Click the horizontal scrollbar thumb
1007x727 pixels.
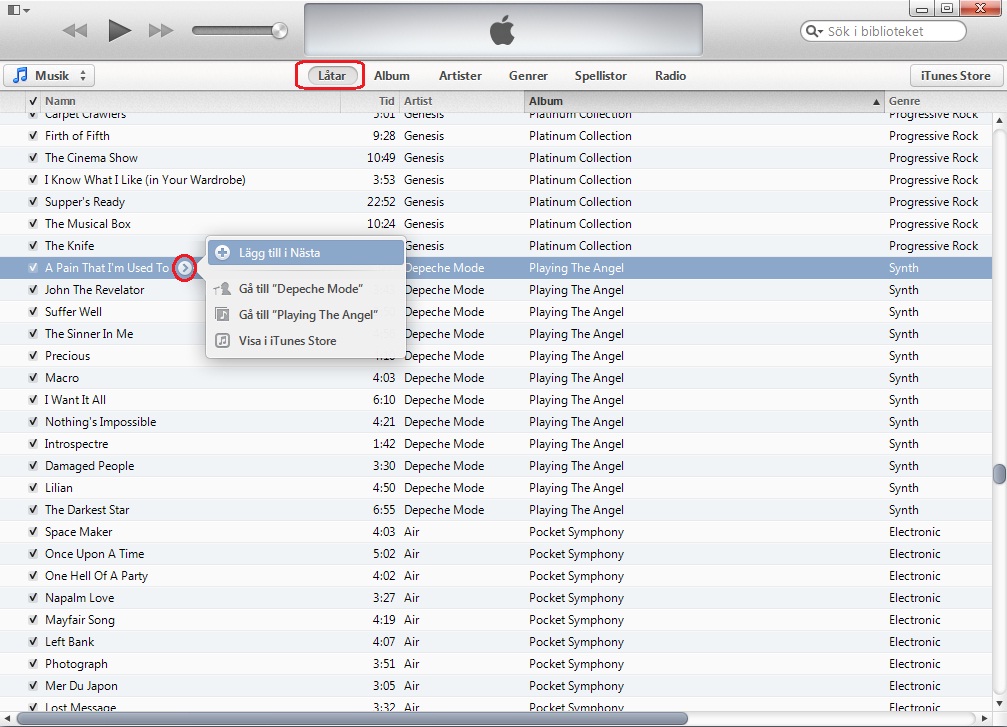coord(352,718)
